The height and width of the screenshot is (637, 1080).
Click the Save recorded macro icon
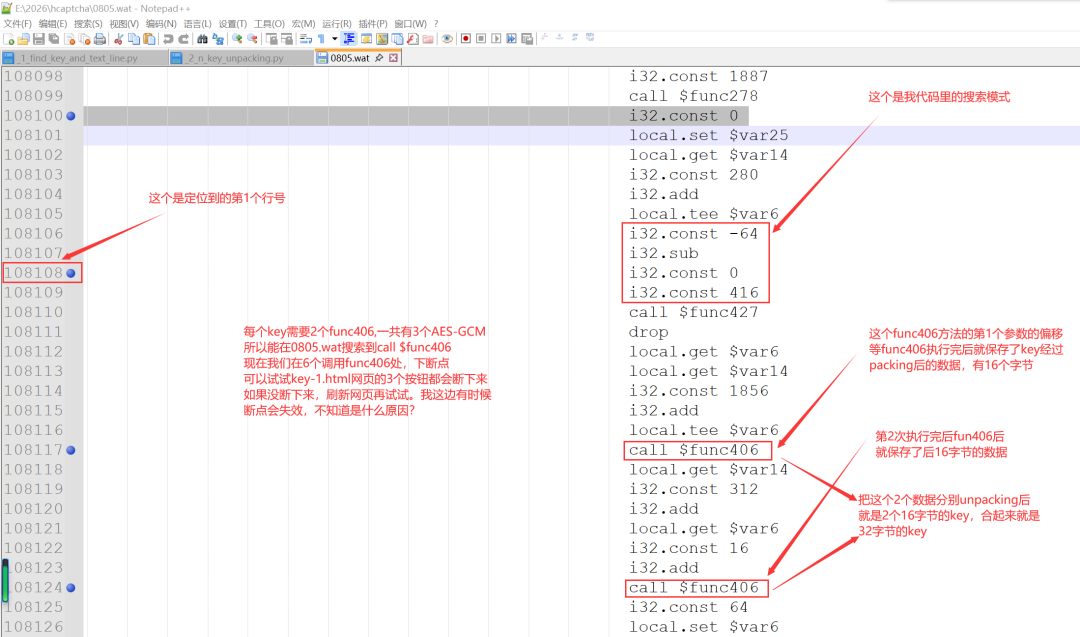tap(527, 39)
